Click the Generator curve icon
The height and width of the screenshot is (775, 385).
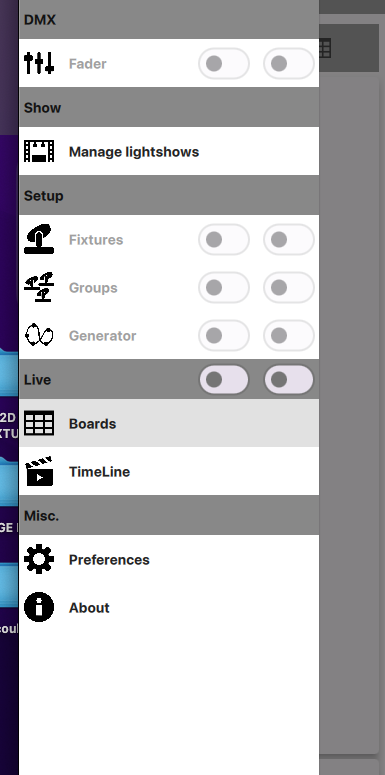click(x=39, y=335)
